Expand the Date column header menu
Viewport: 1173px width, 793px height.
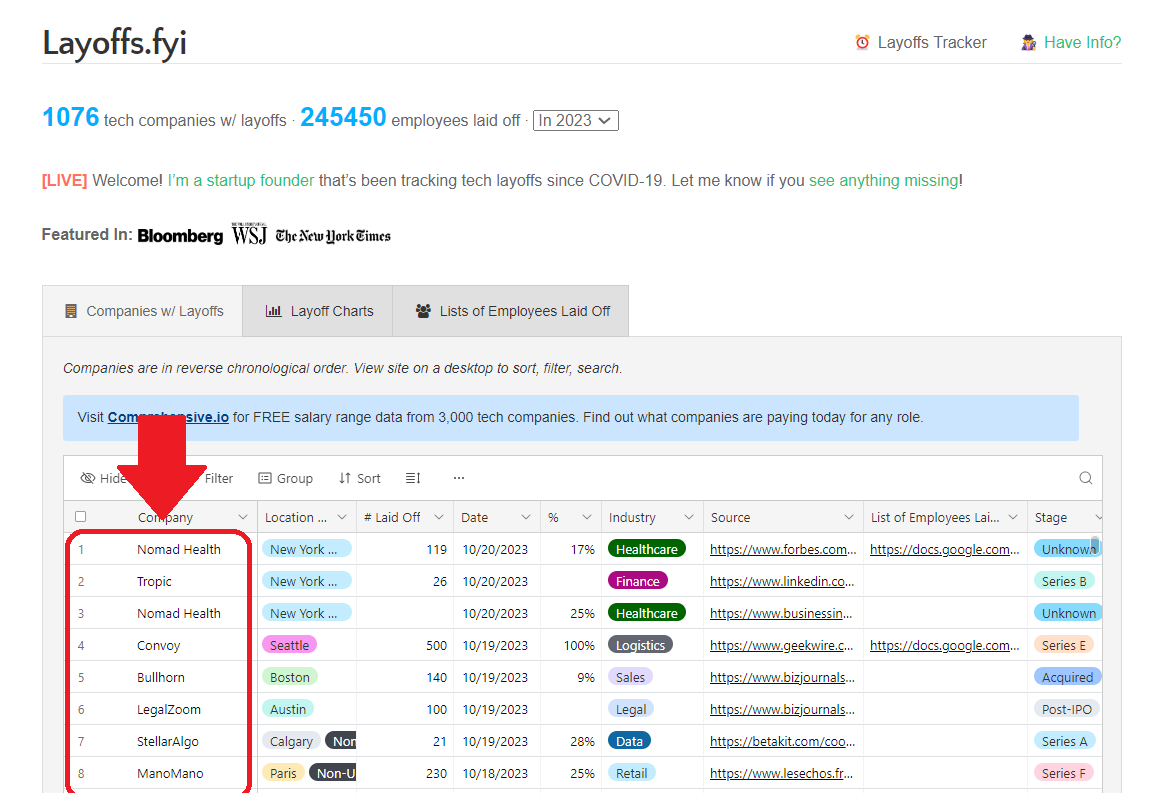pyautogui.click(x=526, y=517)
